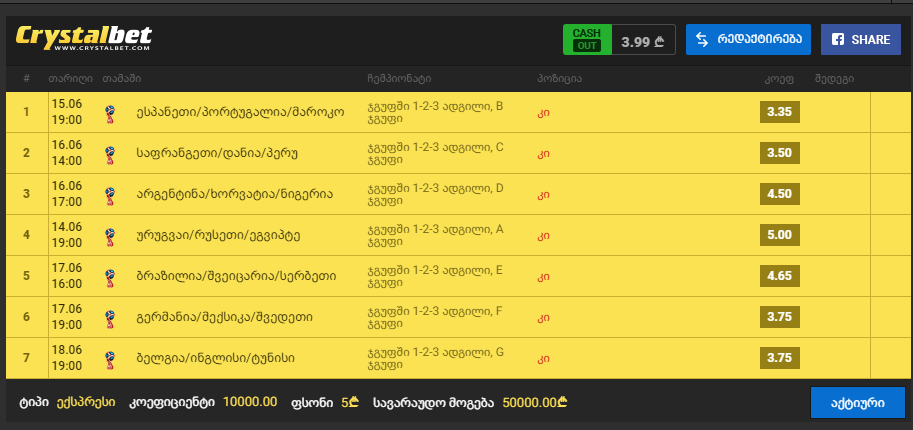Viewport: 913px width, 430px height.
Task: Click the bet type ექსპრესი
Action: (86, 403)
